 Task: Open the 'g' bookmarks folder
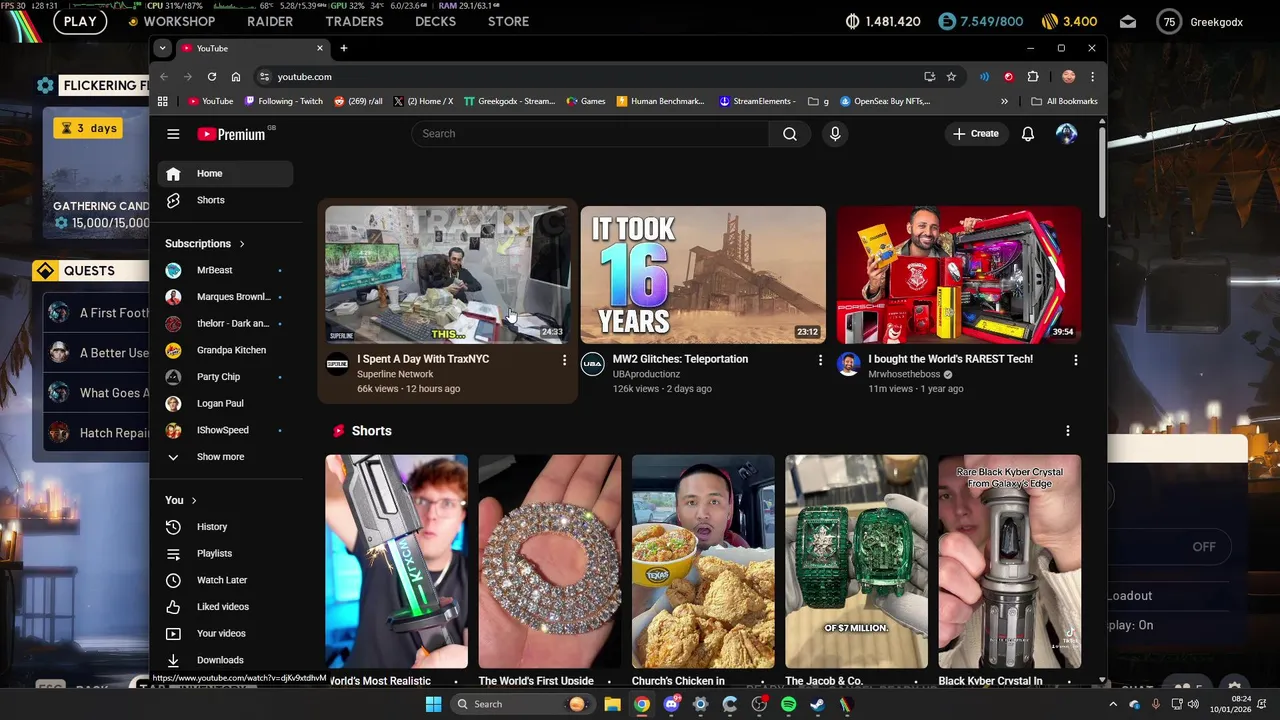(819, 101)
